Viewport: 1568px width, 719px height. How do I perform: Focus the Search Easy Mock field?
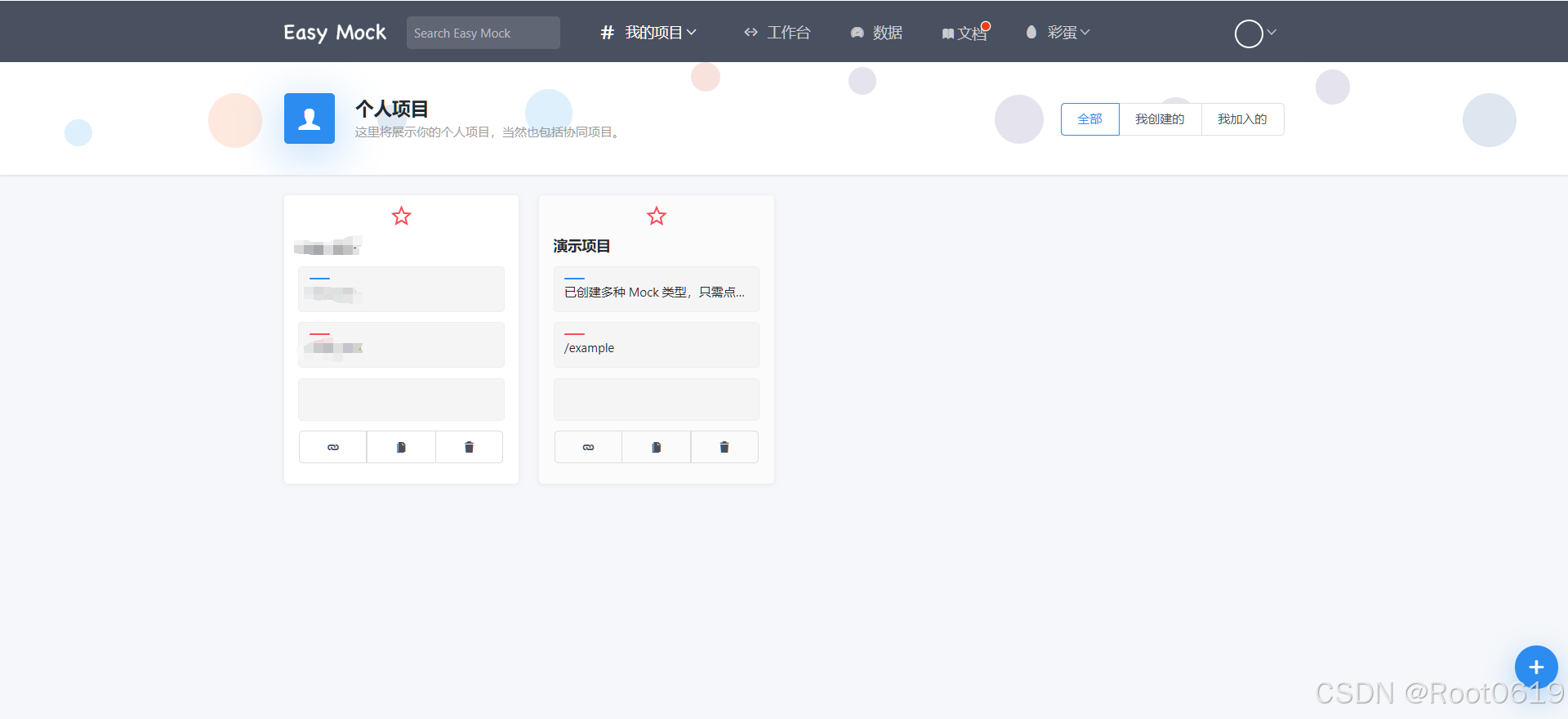pos(483,33)
